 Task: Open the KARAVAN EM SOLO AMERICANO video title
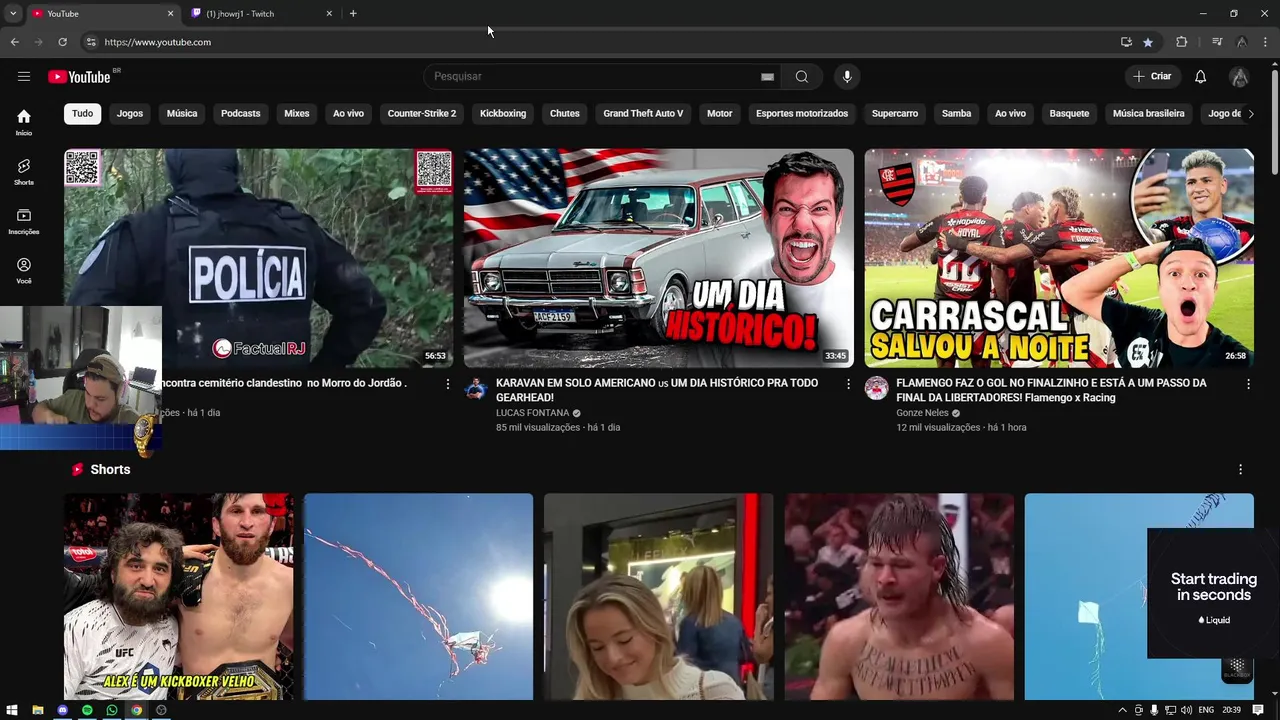(x=657, y=390)
